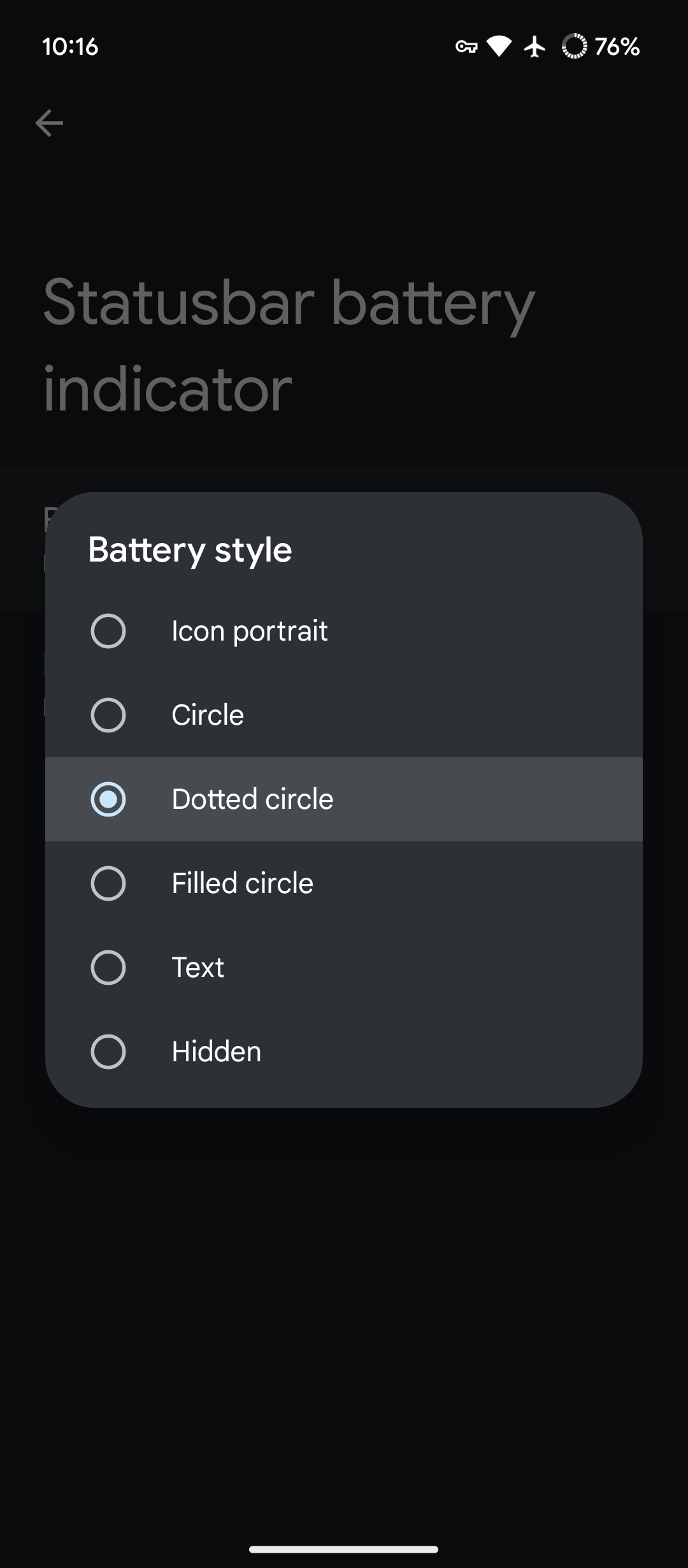Select the Icon portrait radio button

pyautogui.click(x=108, y=631)
